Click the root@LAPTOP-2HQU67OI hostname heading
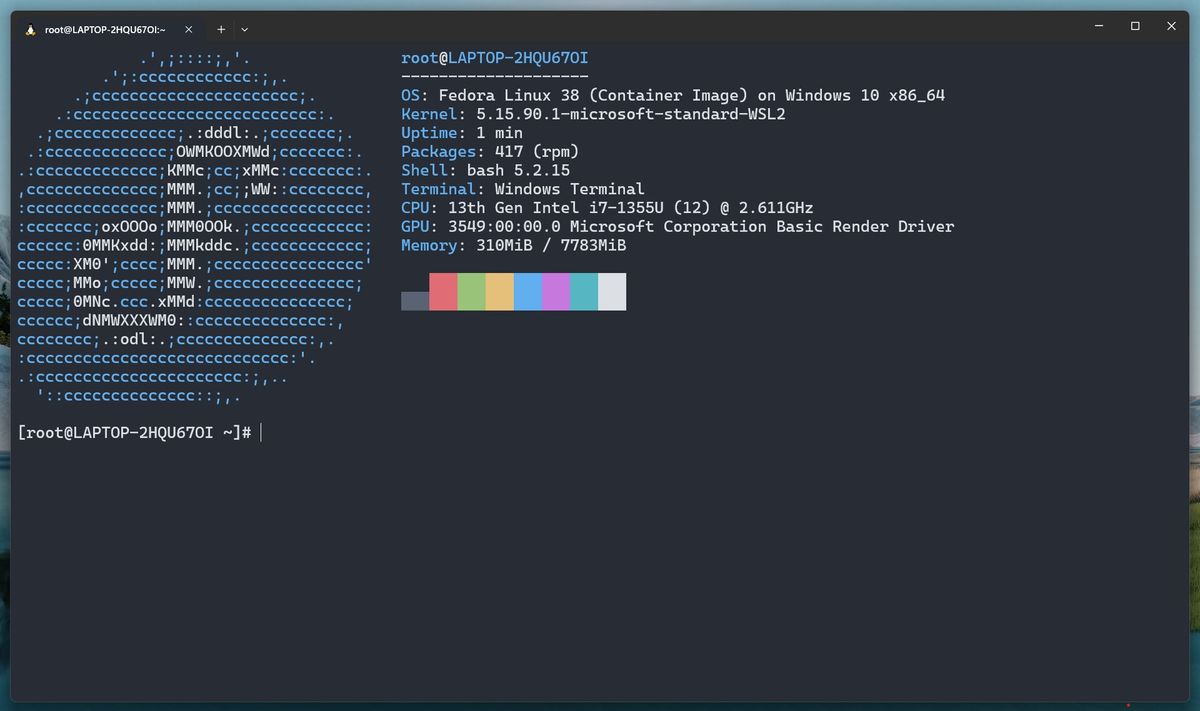Screen dimensions: 1200x711 493,57
